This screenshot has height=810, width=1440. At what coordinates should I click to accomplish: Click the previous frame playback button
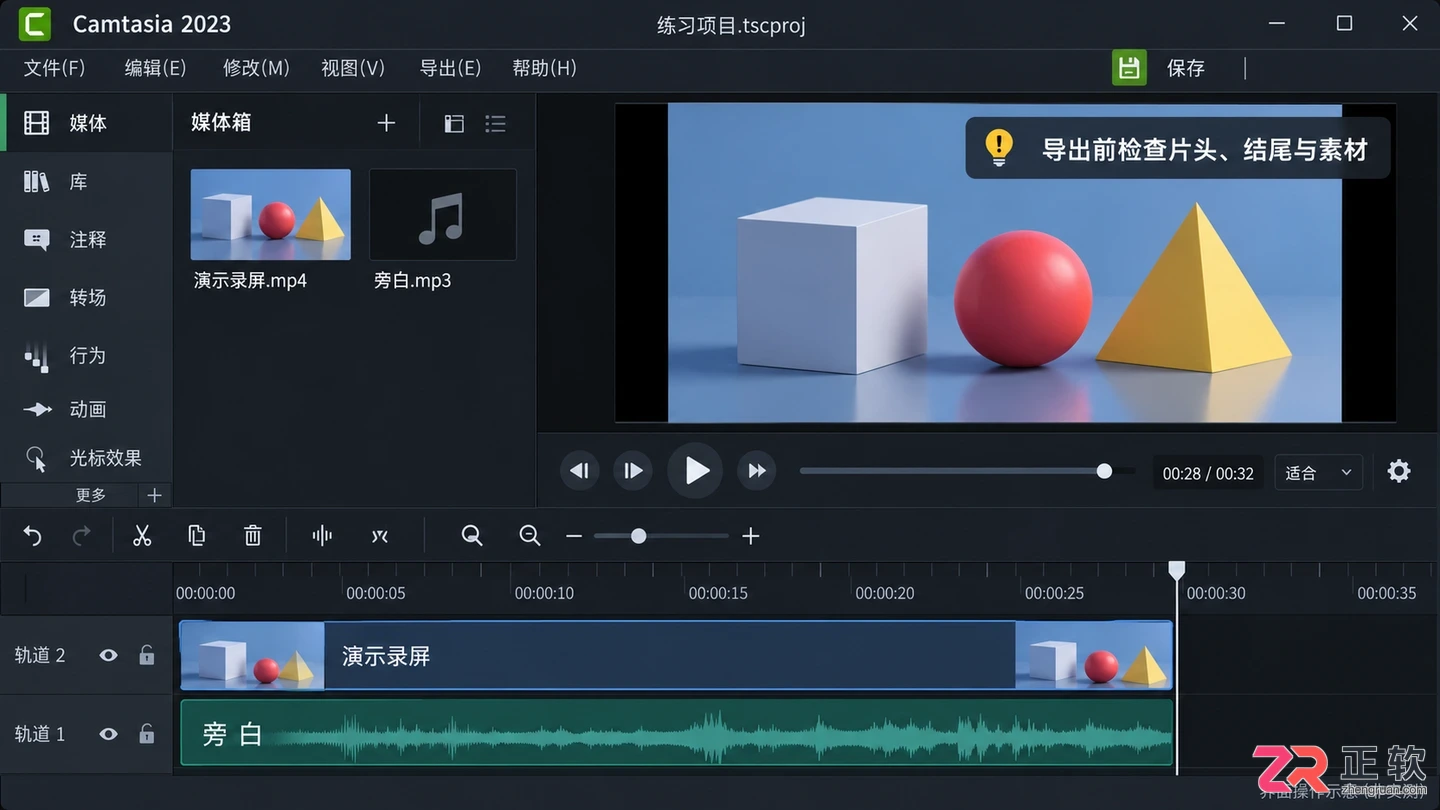(579, 471)
